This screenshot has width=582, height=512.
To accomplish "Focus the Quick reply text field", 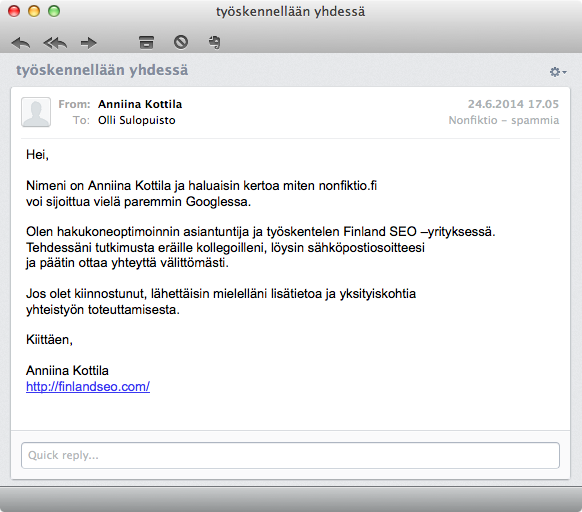I will click(290, 455).
